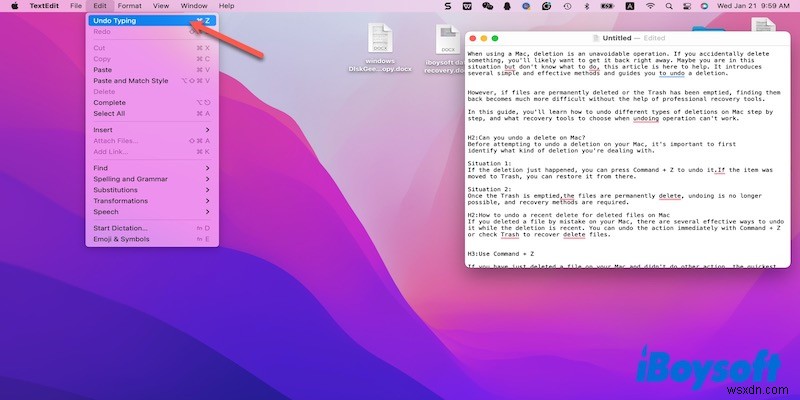The height and width of the screenshot is (400, 800).
Task: Expand the Spelling and Grammar submenu
Action: [152, 179]
